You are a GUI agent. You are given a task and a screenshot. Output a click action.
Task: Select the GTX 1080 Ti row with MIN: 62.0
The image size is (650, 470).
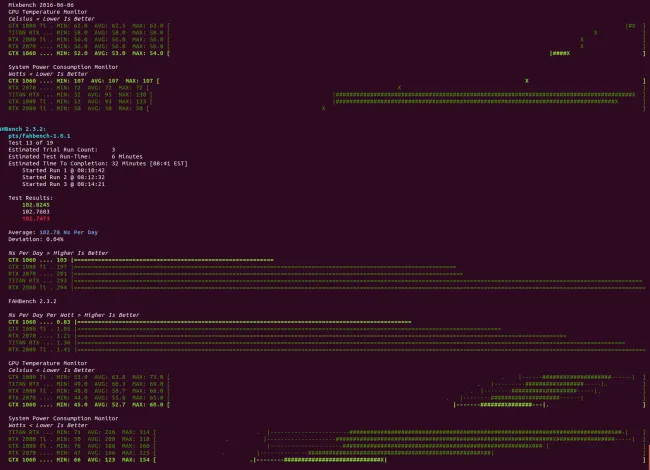point(327,26)
